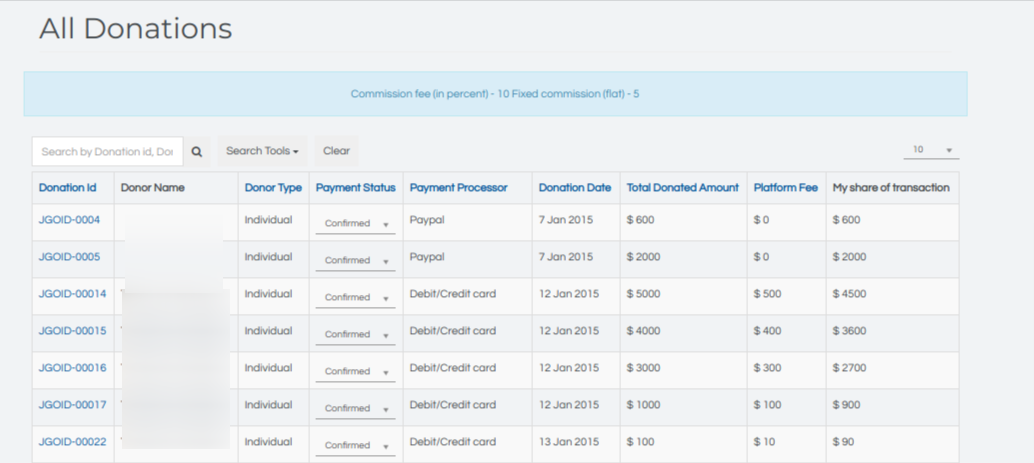Change payment status for JGOID-00015
The height and width of the screenshot is (463, 1034).
[x=355, y=335]
